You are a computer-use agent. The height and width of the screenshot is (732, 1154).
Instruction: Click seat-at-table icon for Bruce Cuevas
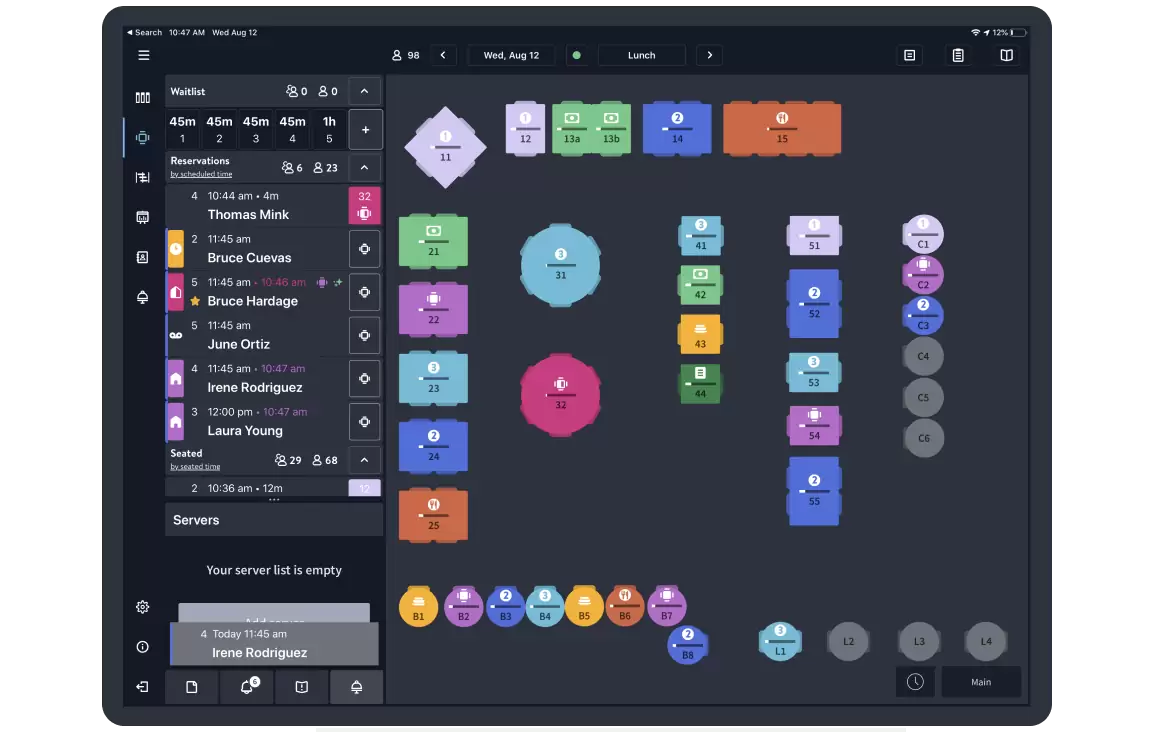click(364, 249)
